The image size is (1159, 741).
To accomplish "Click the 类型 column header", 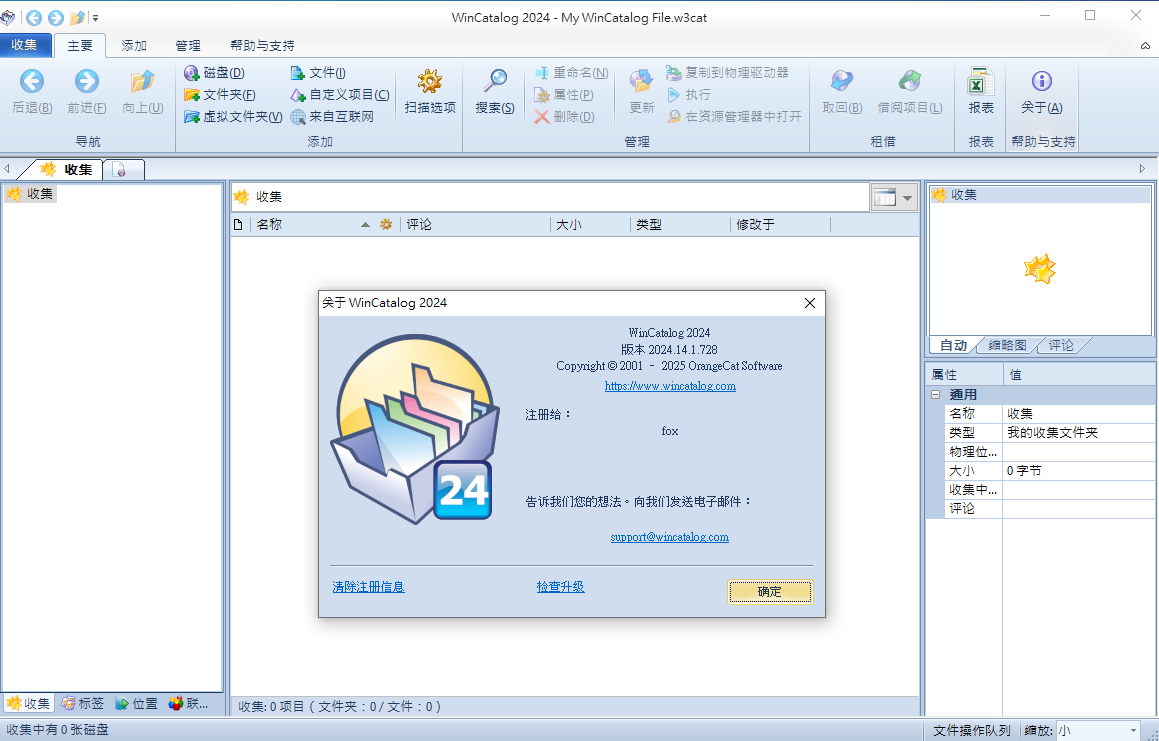I will [x=679, y=224].
